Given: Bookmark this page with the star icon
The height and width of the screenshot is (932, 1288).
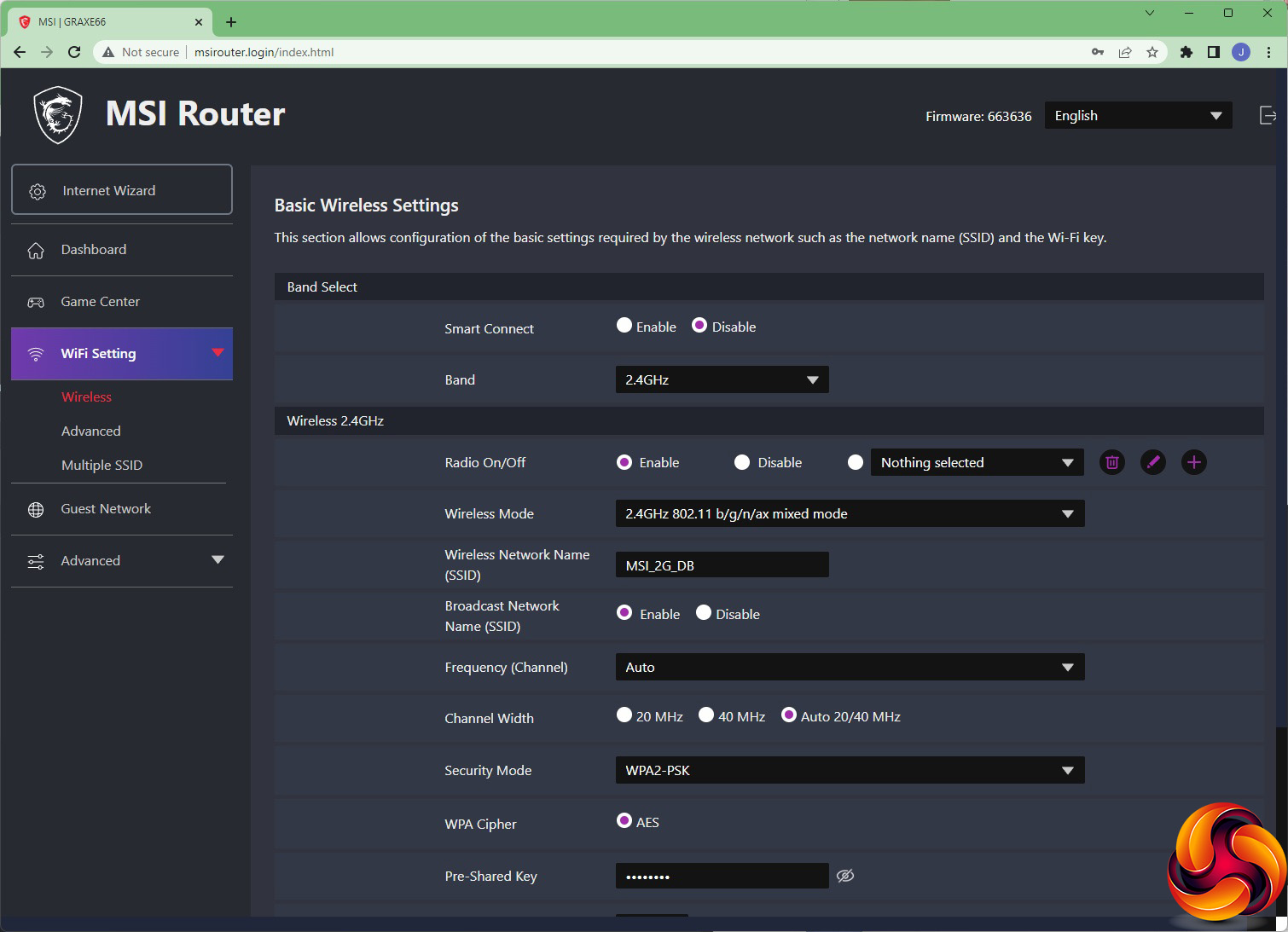Looking at the screenshot, I should coord(1152,52).
